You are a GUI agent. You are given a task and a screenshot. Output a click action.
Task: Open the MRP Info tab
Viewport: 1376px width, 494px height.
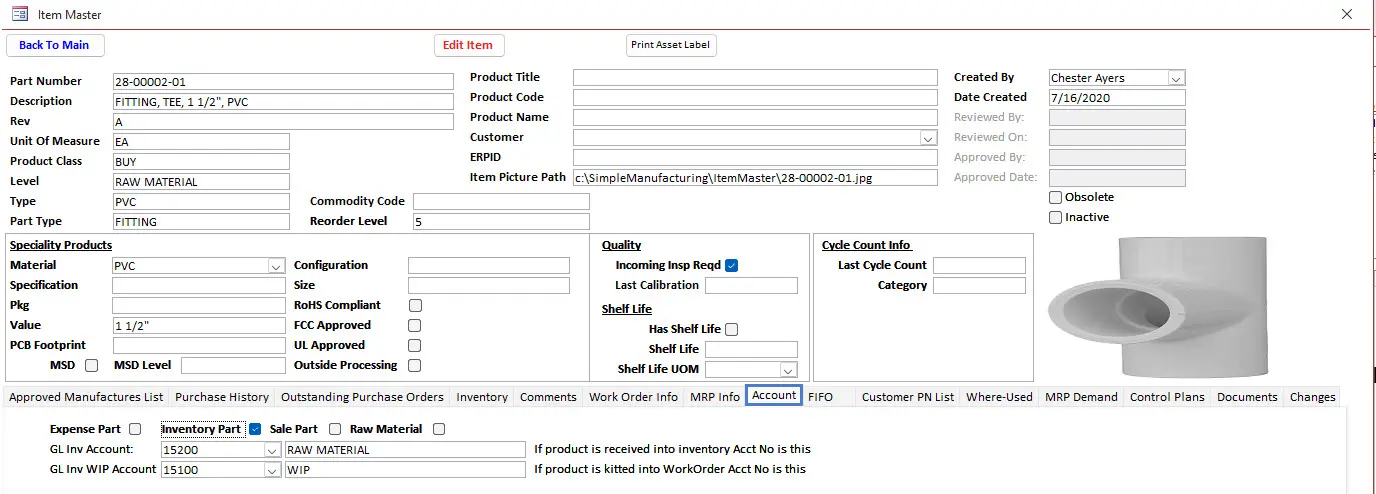(x=715, y=397)
